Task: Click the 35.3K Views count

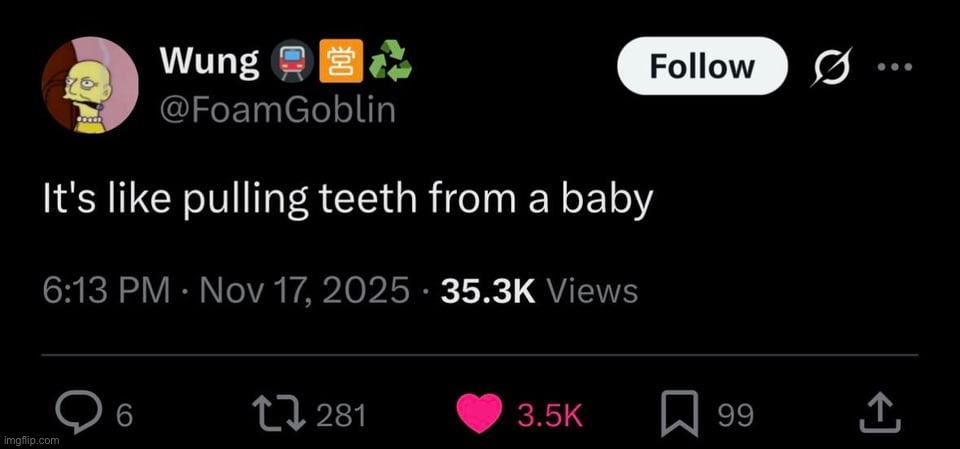Action: 535,290
